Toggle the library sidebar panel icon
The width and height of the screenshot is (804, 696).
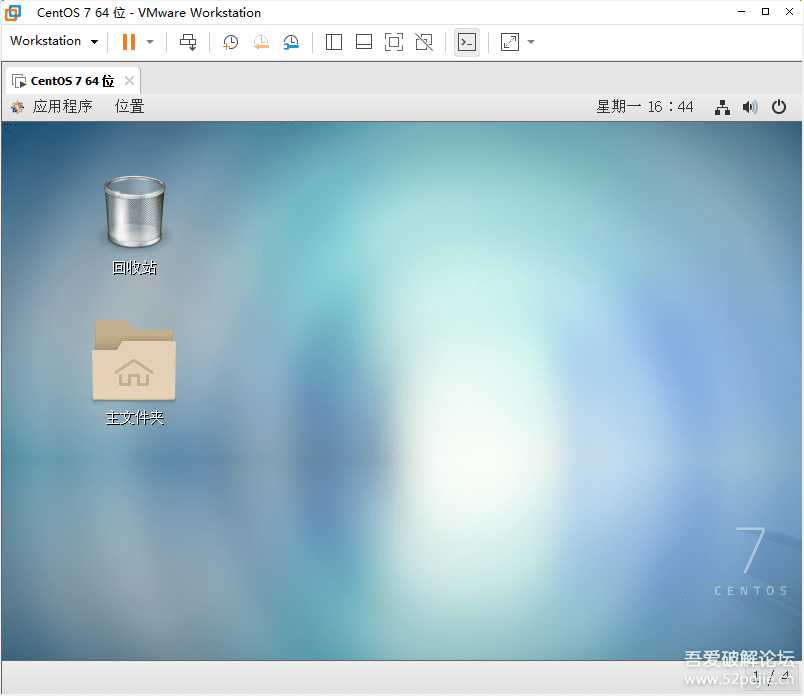click(x=334, y=42)
